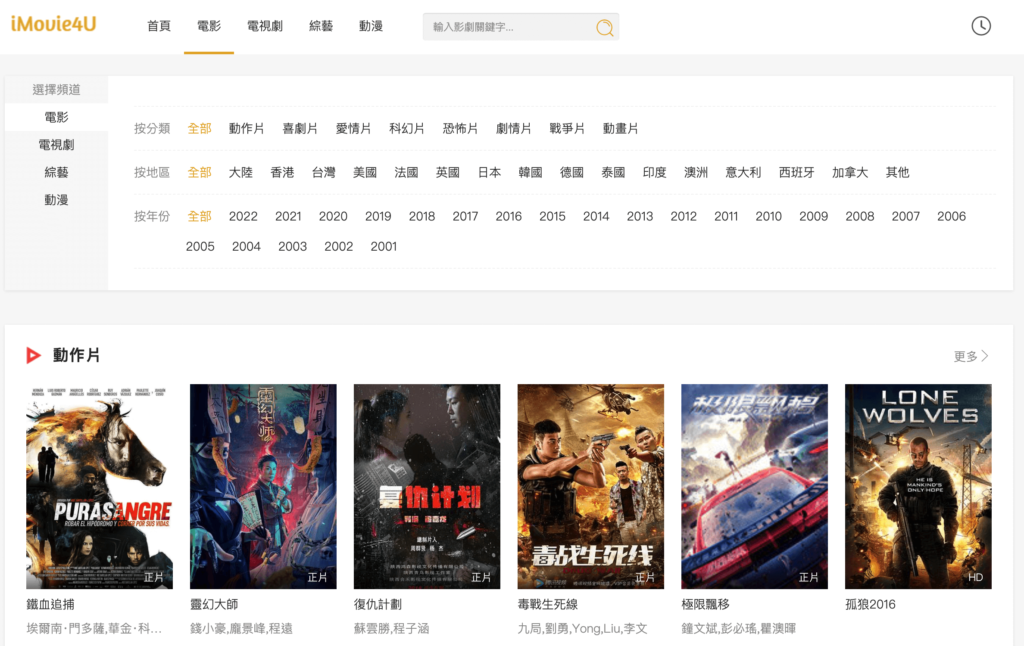Filter region by 大陸
This screenshot has width=1024, height=646.
[x=240, y=172]
